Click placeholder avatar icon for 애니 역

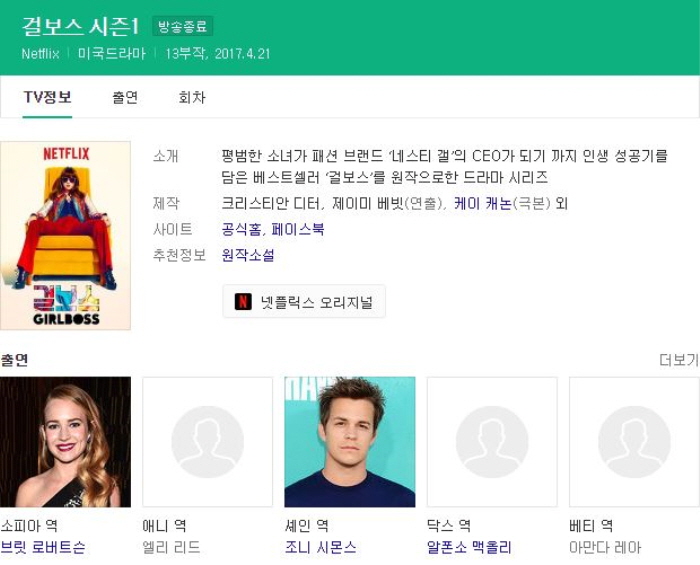coord(208,442)
